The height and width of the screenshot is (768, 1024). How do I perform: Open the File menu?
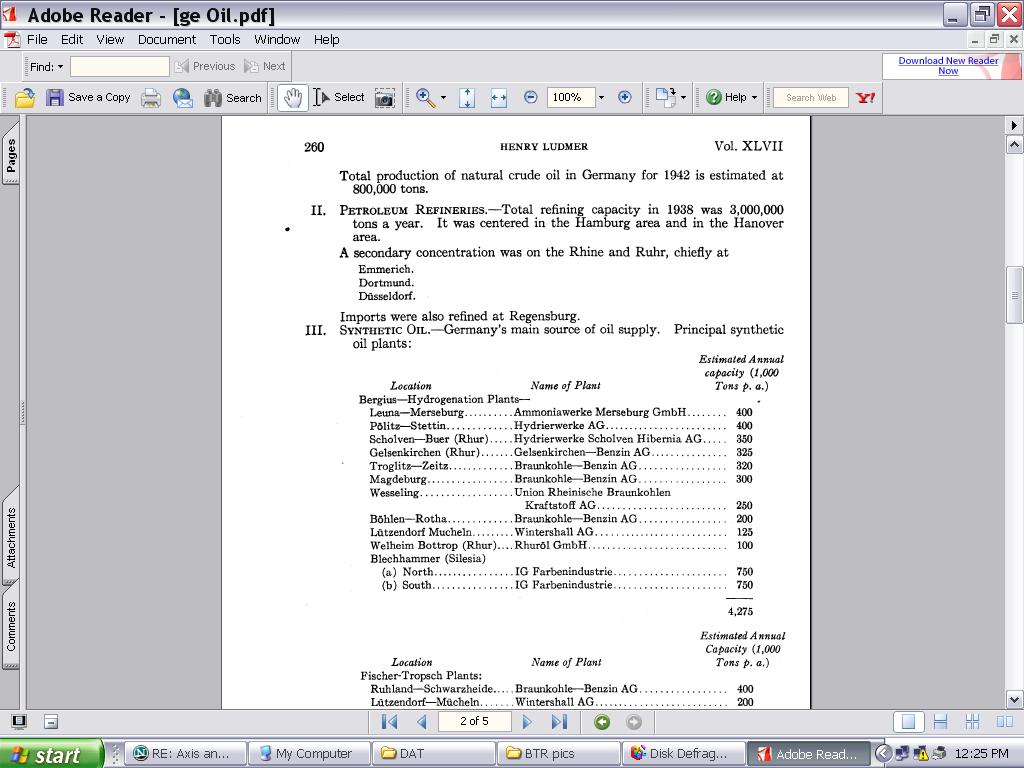pyautogui.click(x=37, y=40)
